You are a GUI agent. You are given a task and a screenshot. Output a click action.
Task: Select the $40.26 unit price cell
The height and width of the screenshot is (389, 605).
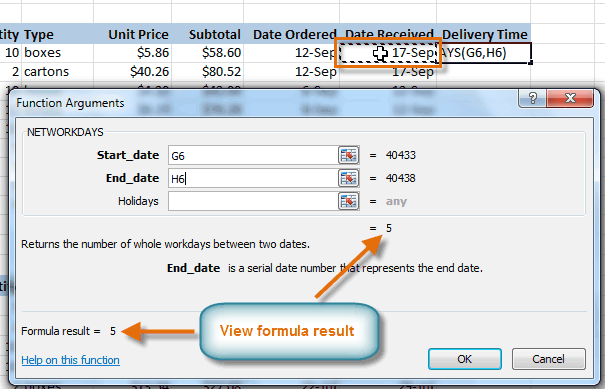pyautogui.click(x=132, y=71)
